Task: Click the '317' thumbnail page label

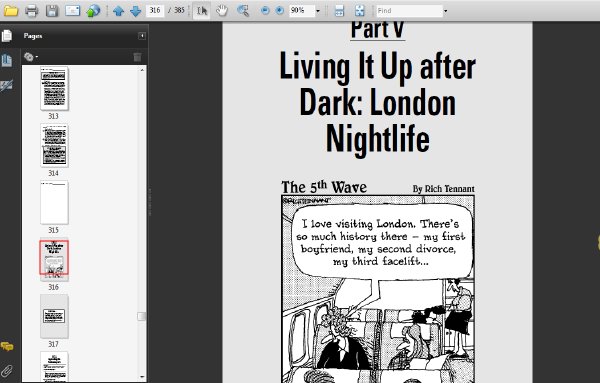Action: pos(54,344)
